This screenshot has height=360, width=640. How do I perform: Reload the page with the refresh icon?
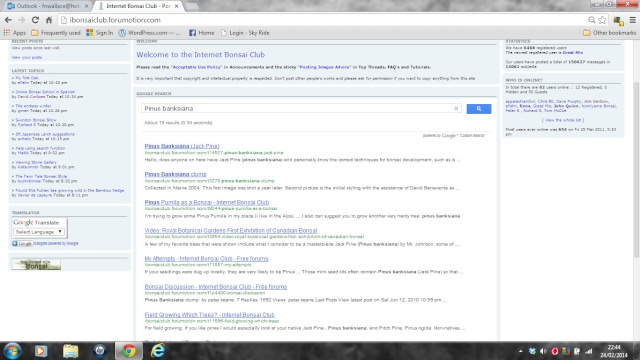36,20
